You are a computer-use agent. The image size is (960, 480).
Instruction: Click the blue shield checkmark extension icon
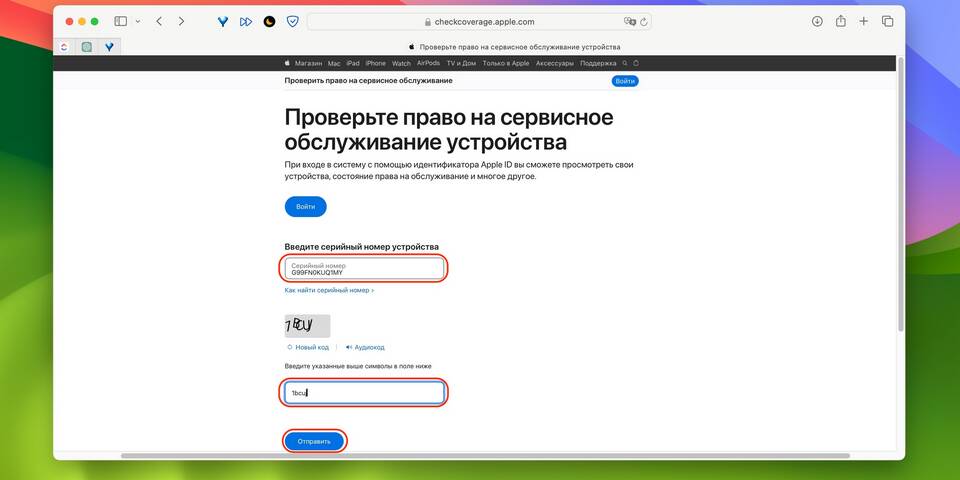pos(293,21)
